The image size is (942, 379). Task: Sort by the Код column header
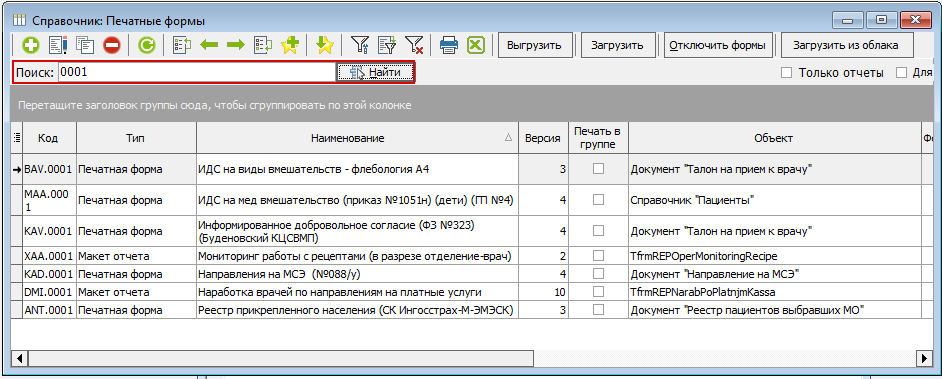[x=49, y=138]
